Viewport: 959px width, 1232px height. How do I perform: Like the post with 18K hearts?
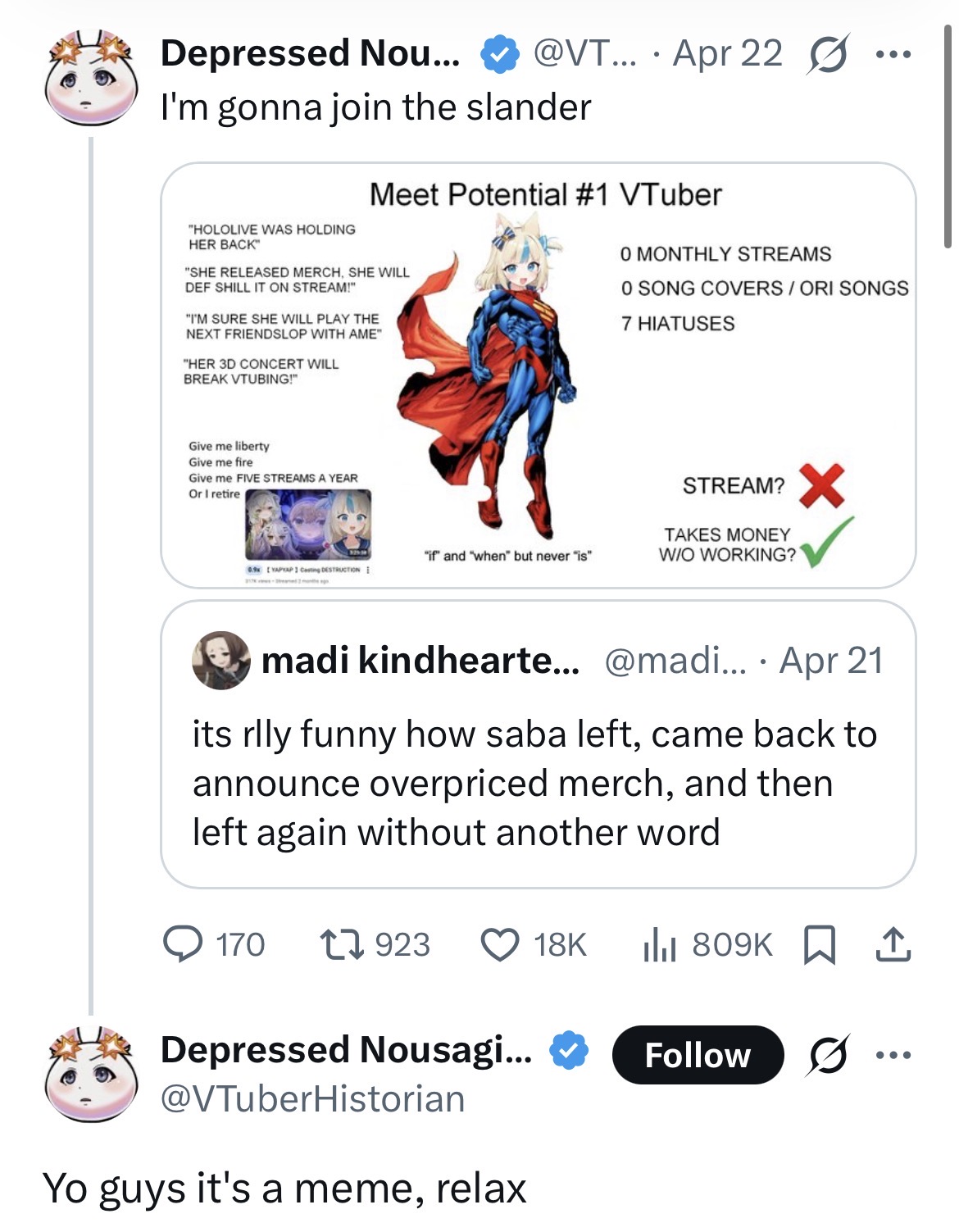(x=499, y=944)
